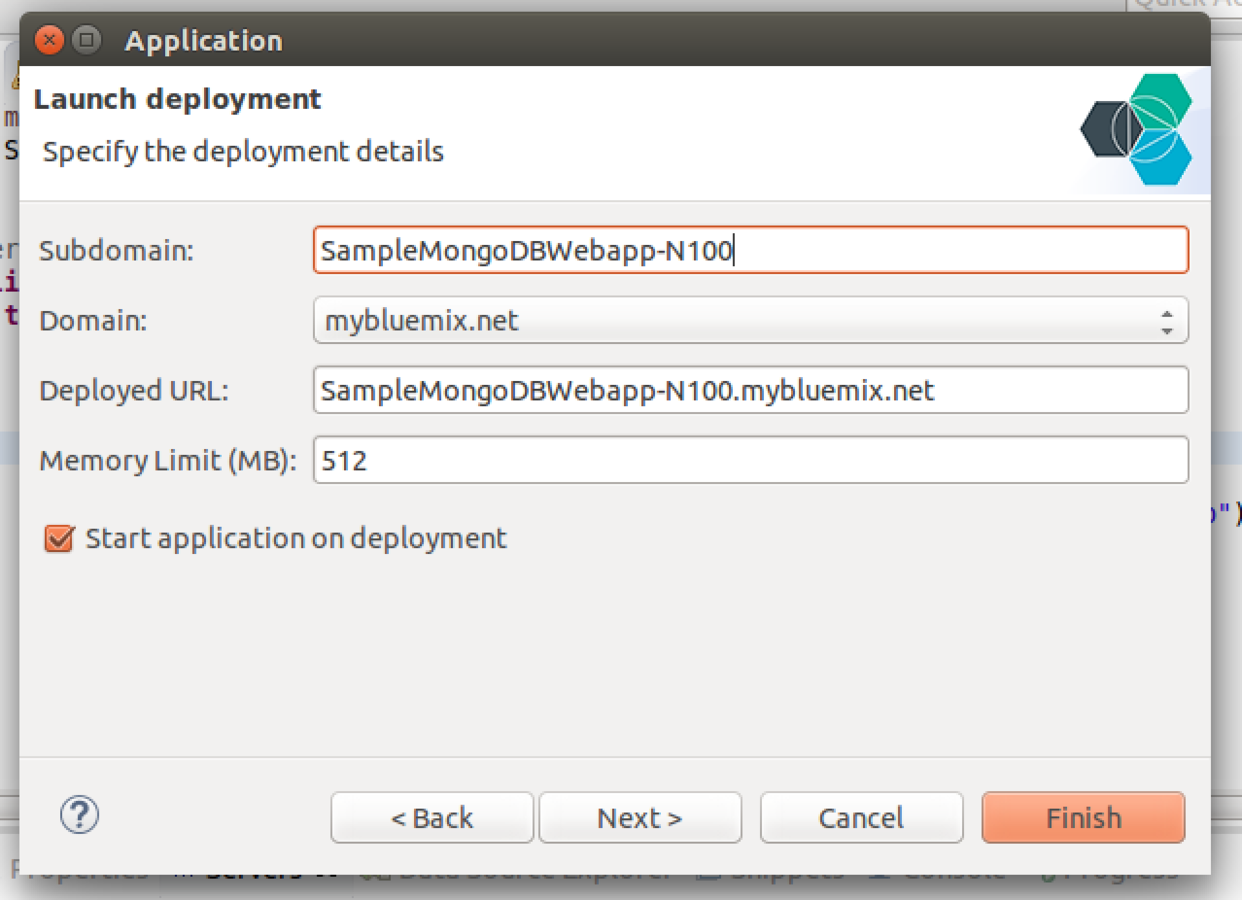The image size is (1242, 900).
Task: Click the Cancel button
Action: click(x=861, y=818)
